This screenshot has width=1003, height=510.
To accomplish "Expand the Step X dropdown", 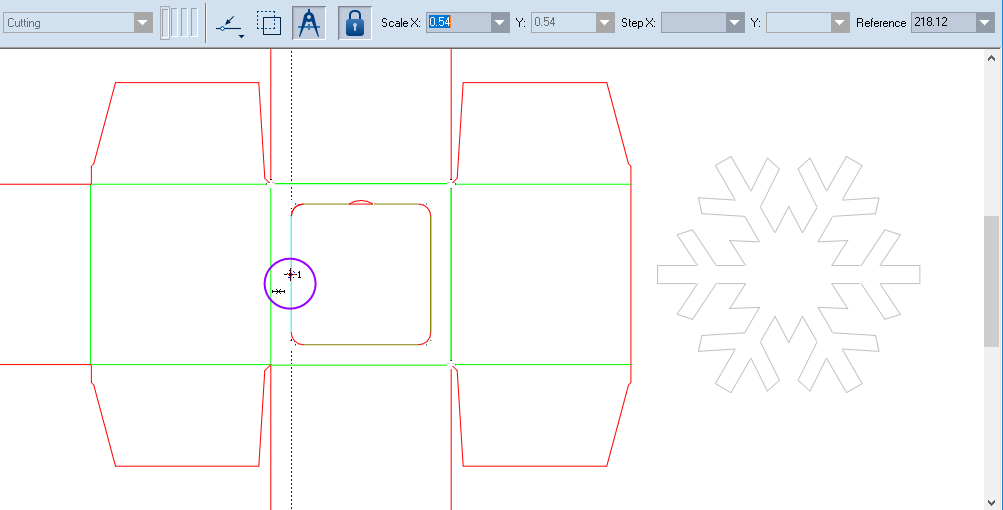I will (x=736, y=23).
